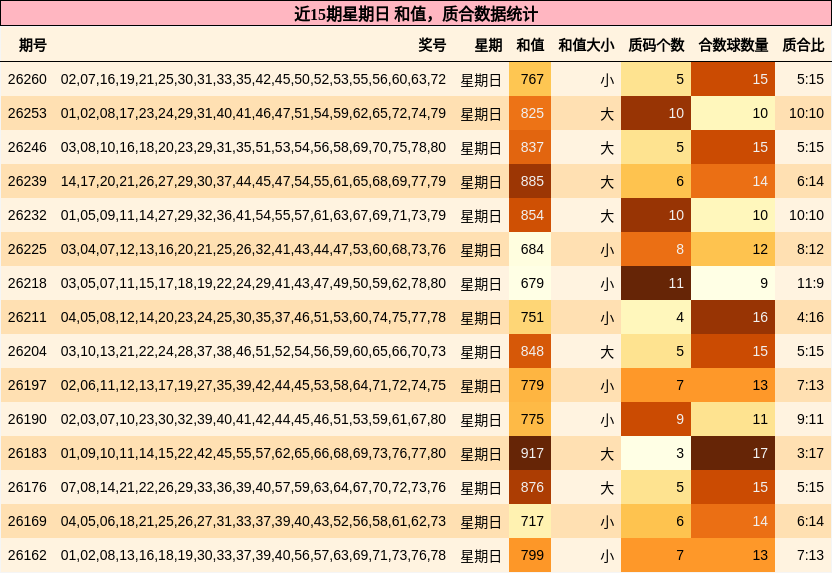Select issue number 26204
The image size is (832, 573).
click(x=27, y=351)
